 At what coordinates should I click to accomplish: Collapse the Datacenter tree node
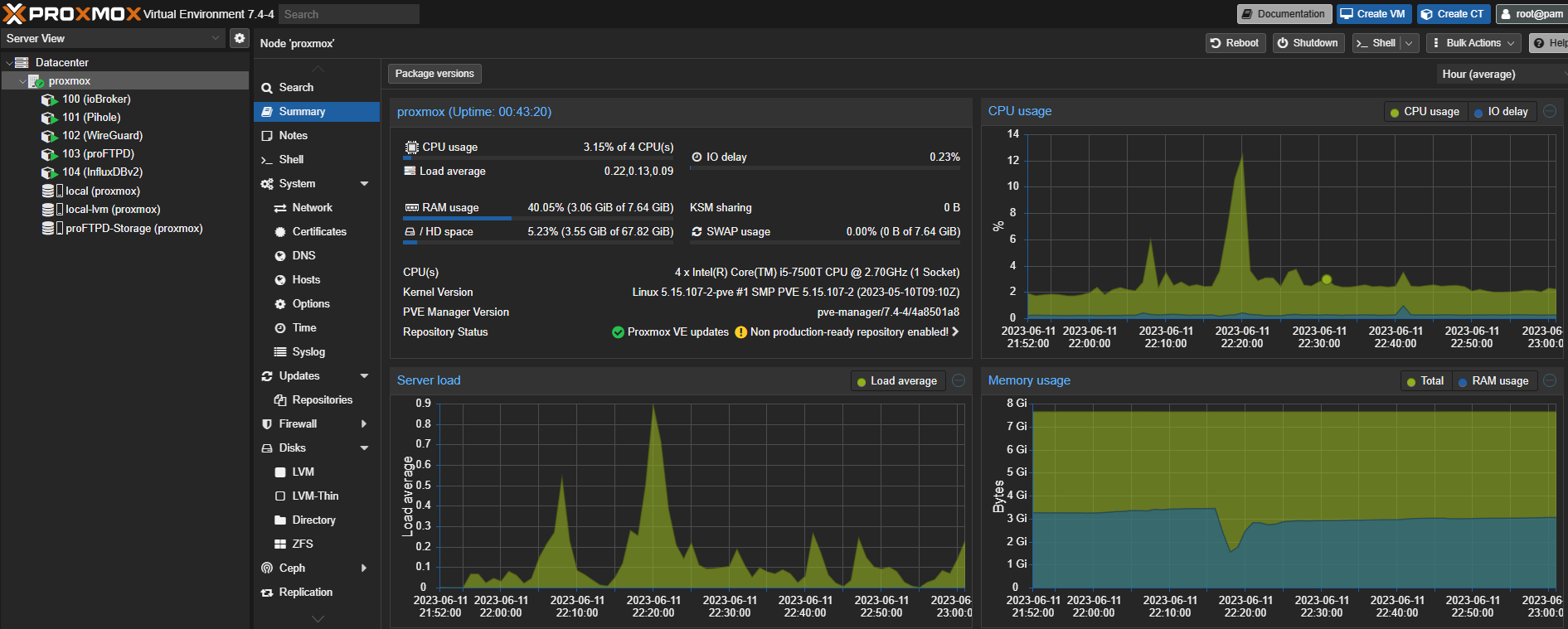click(9, 63)
